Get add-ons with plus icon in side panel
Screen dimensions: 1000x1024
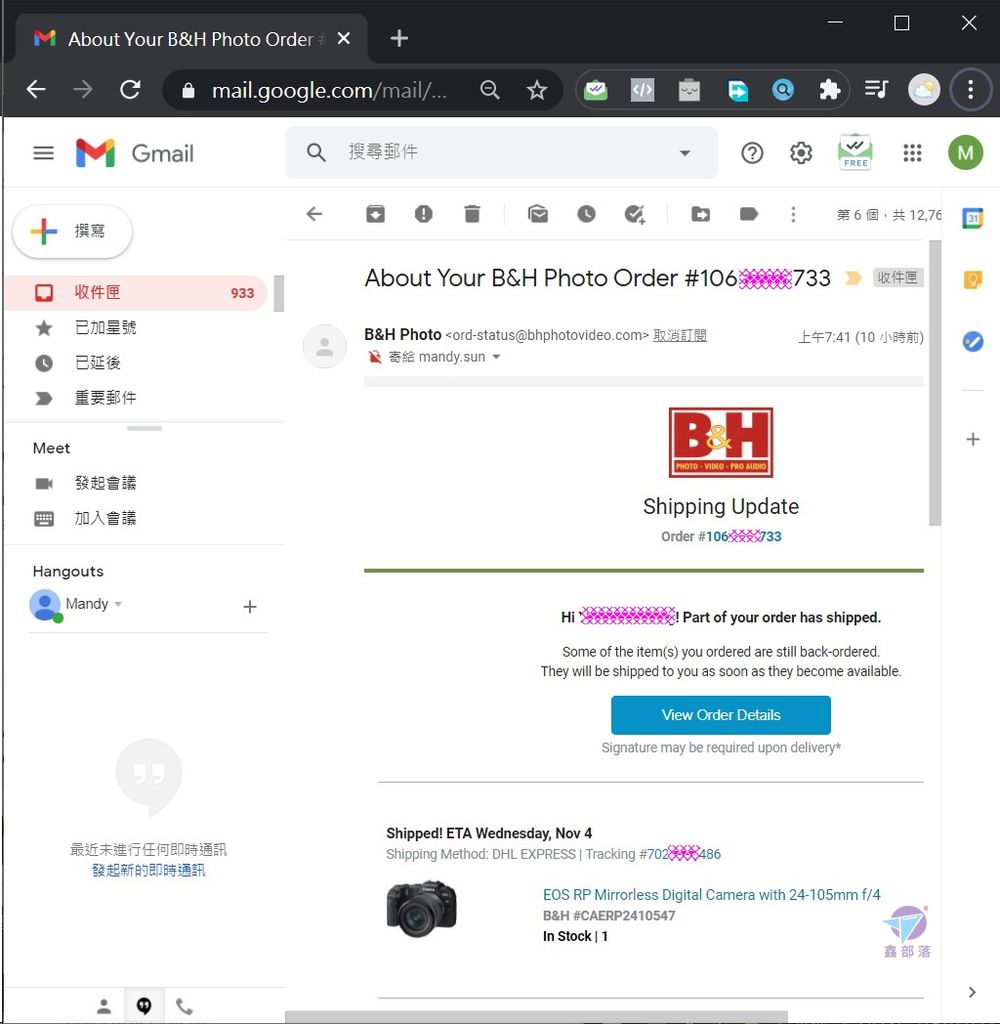(973, 439)
